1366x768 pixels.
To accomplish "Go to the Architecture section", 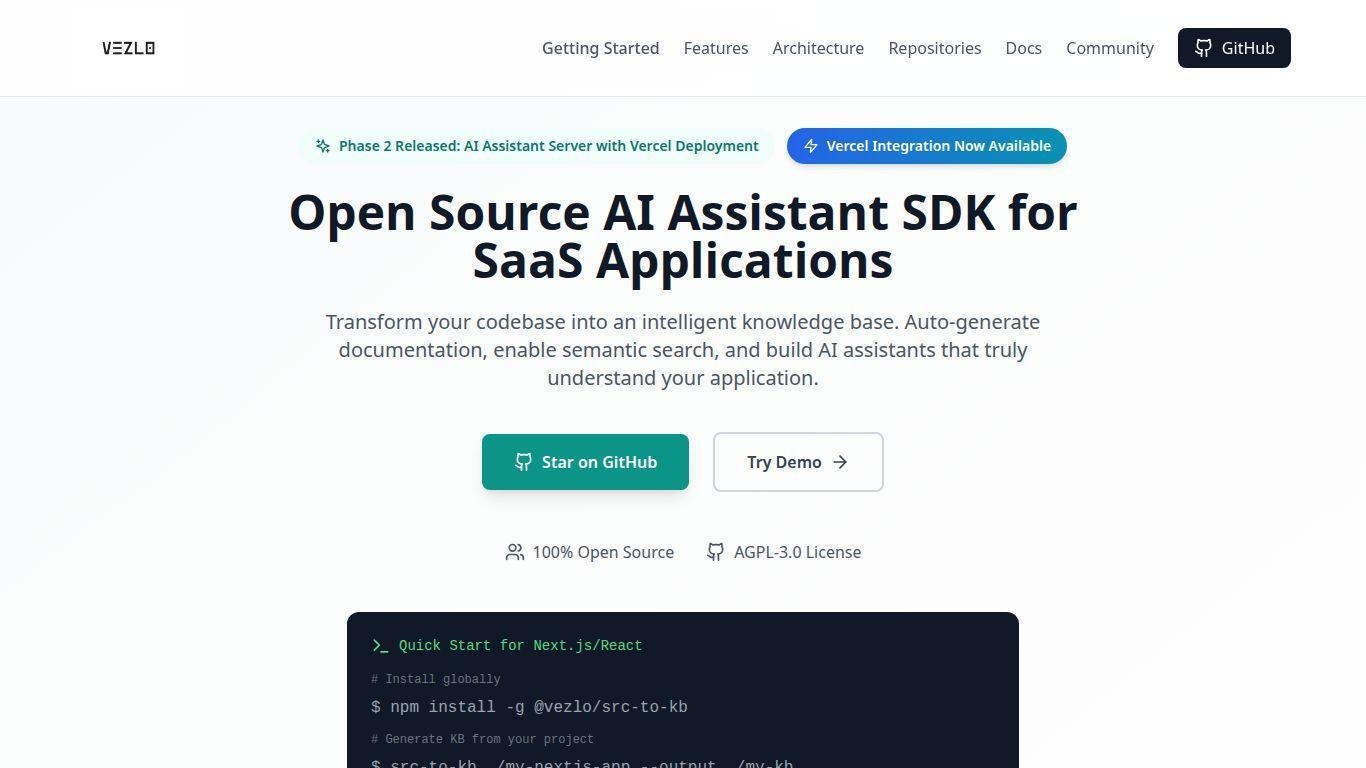I will click(818, 48).
